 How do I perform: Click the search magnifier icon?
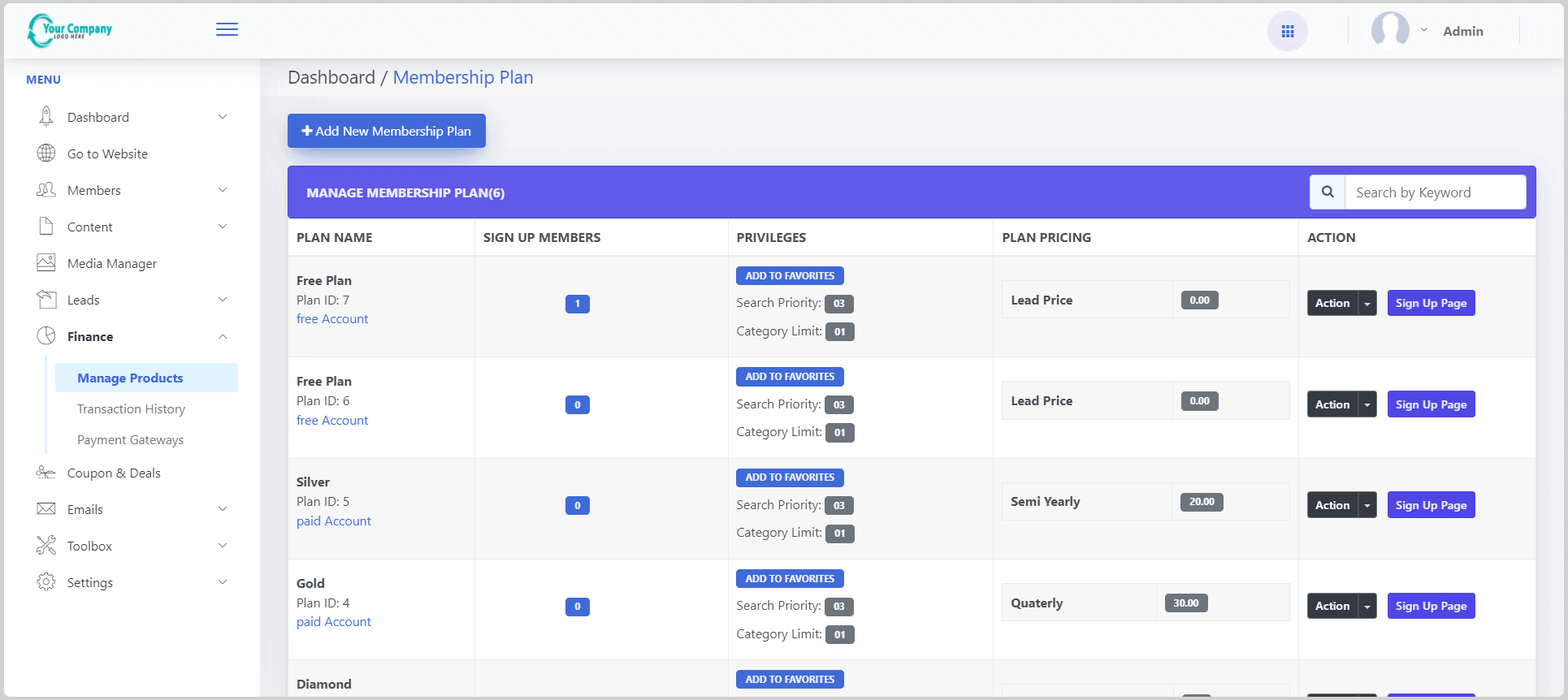(1328, 192)
